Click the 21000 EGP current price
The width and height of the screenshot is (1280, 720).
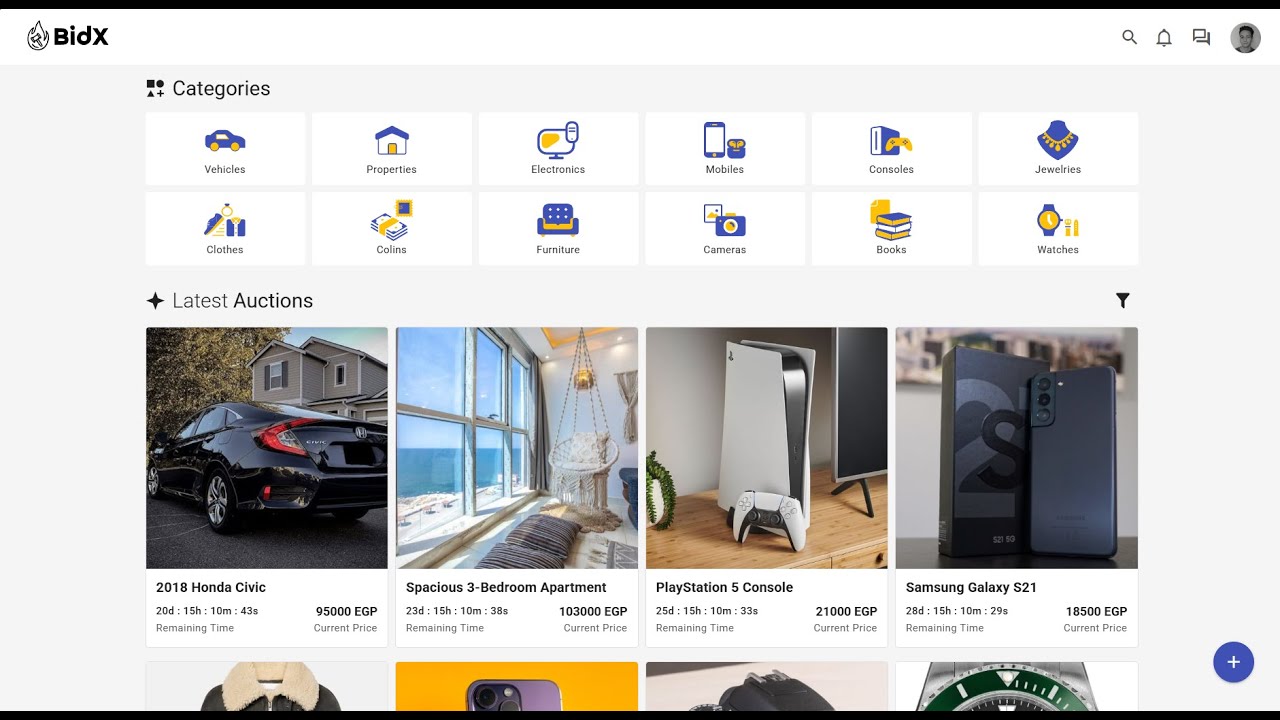tap(846, 611)
